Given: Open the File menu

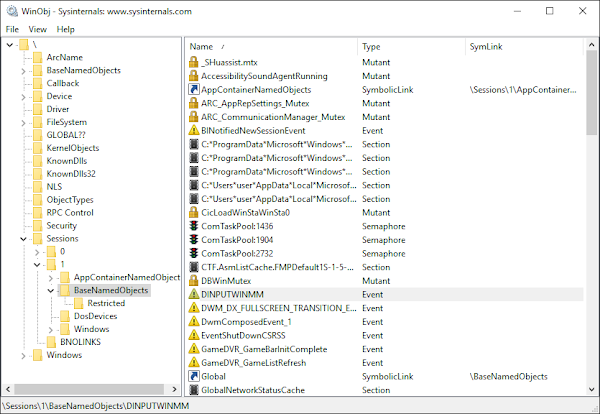Looking at the screenshot, I should tap(12, 29).
